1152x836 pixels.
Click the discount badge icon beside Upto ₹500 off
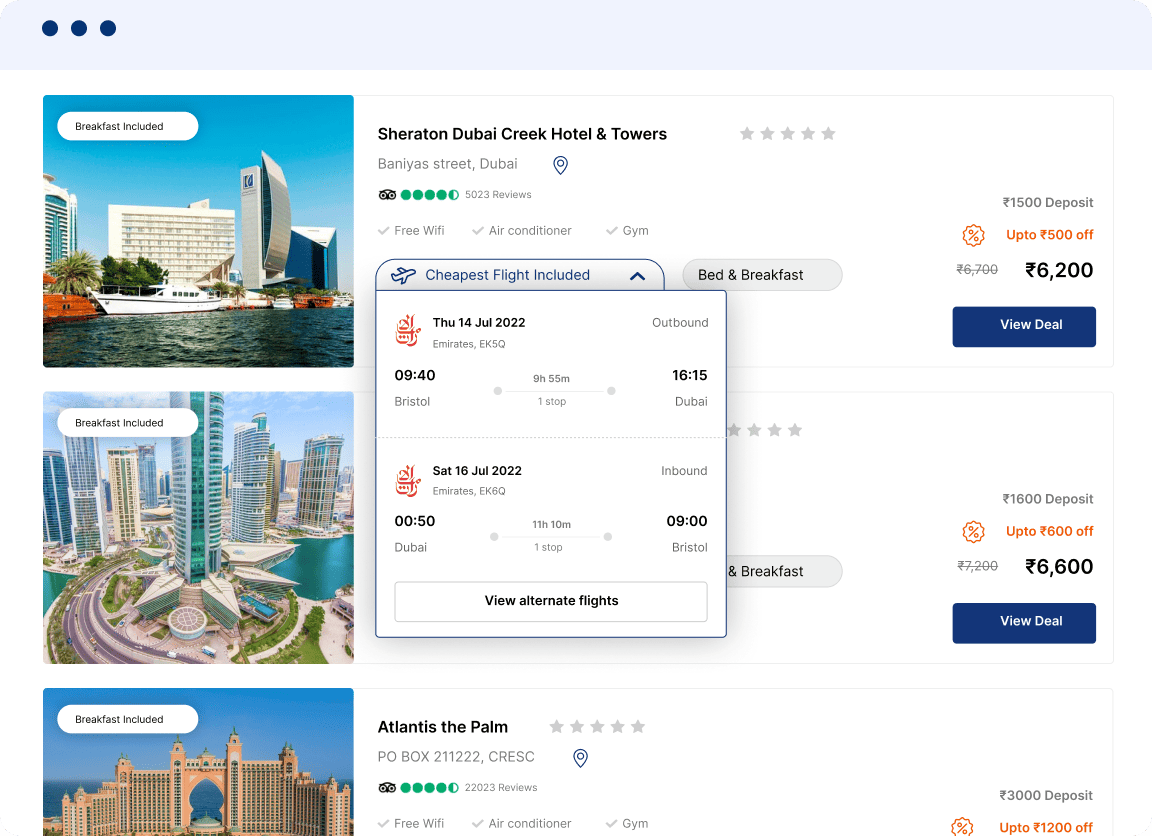point(973,235)
